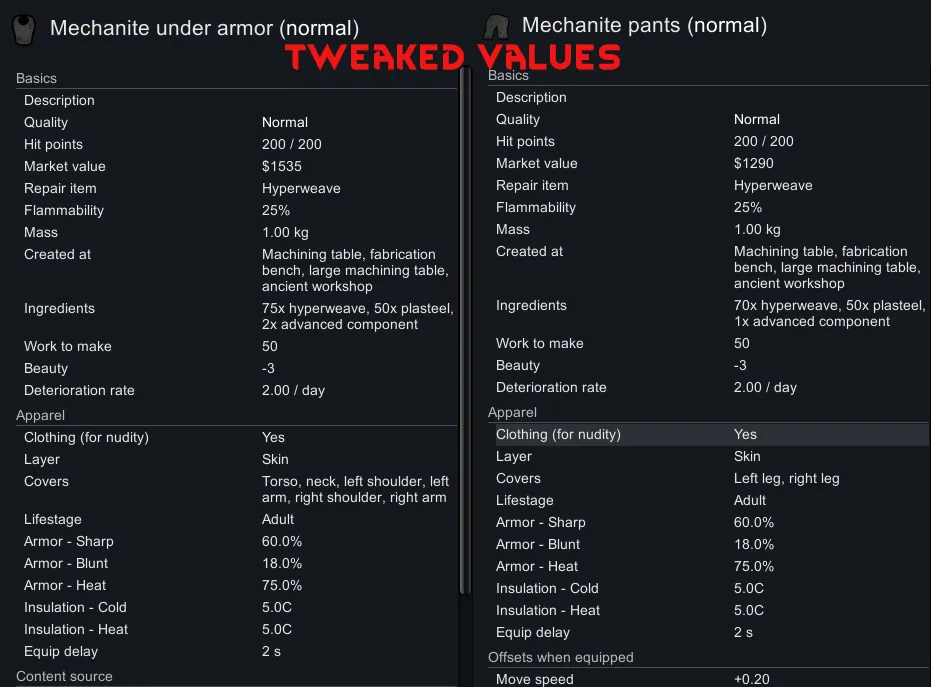The image size is (931, 687).
Task: Select the Covers row listing torso and neck
Action: click(236, 489)
